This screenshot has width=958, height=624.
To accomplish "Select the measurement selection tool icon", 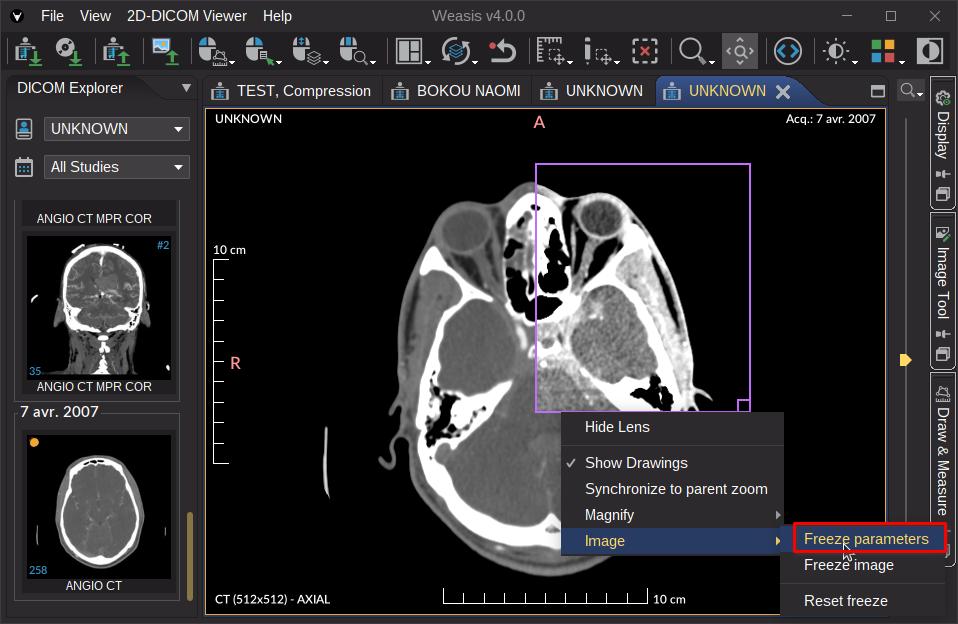I will (550, 51).
